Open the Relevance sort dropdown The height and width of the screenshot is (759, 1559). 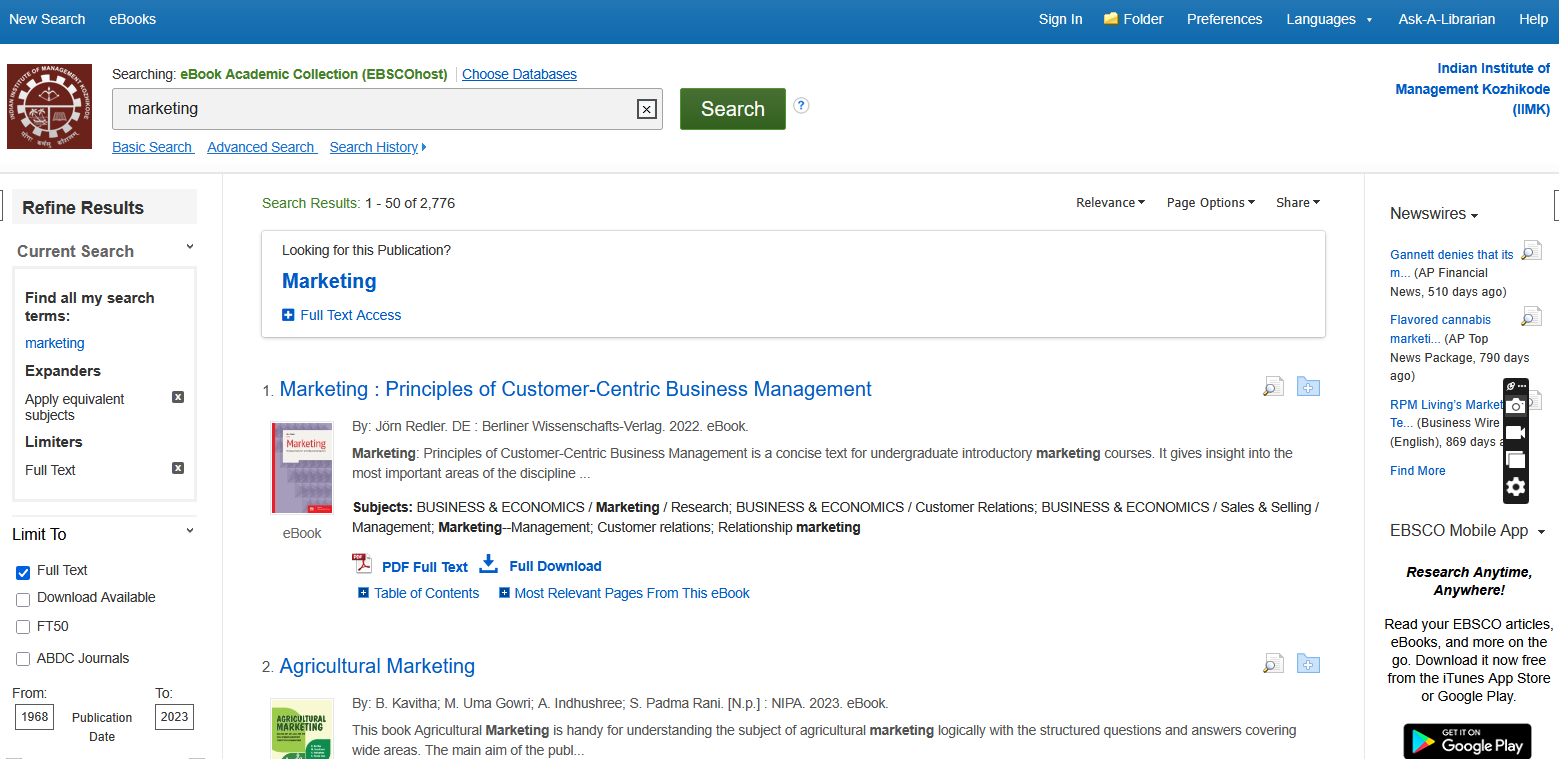click(1110, 203)
